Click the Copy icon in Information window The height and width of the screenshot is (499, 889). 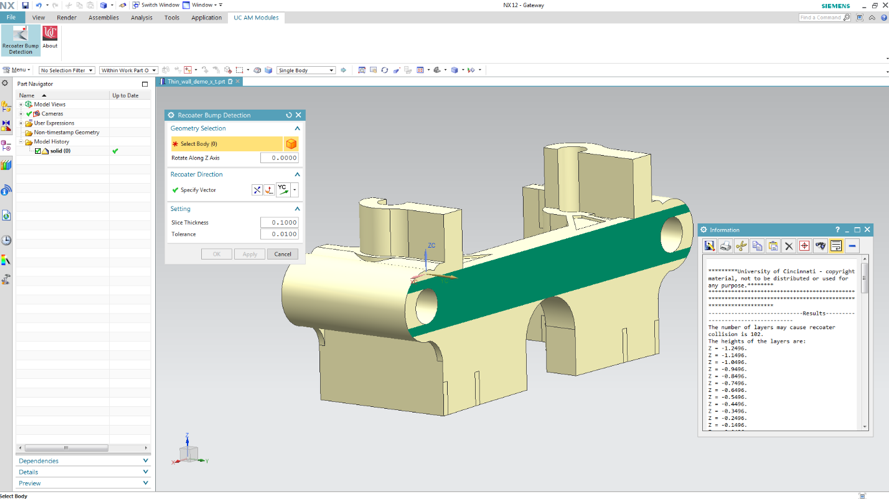click(x=757, y=246)
